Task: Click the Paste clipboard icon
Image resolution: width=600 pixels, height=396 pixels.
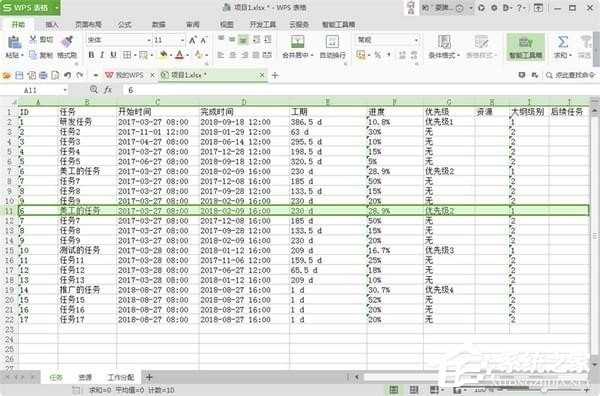Action: click(x=14, y=42)
